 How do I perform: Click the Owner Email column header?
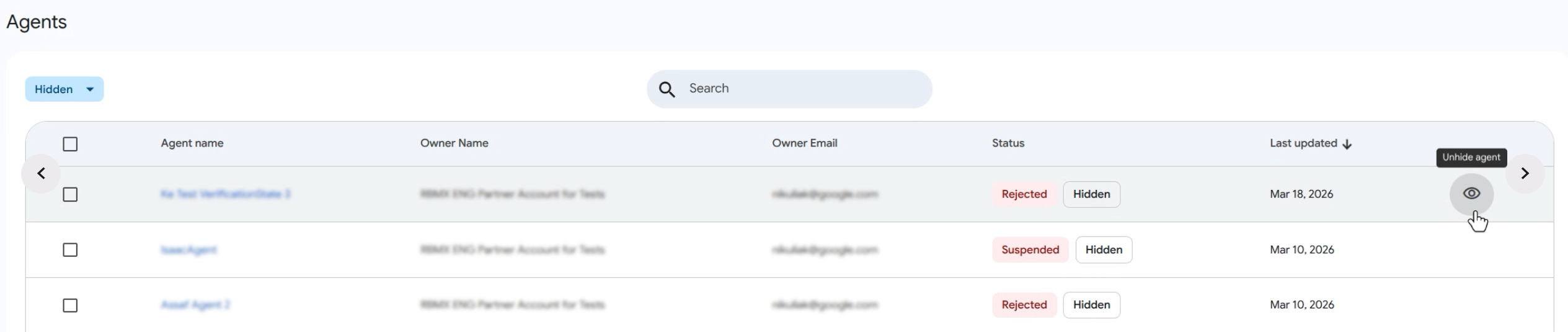coord(804,143)
